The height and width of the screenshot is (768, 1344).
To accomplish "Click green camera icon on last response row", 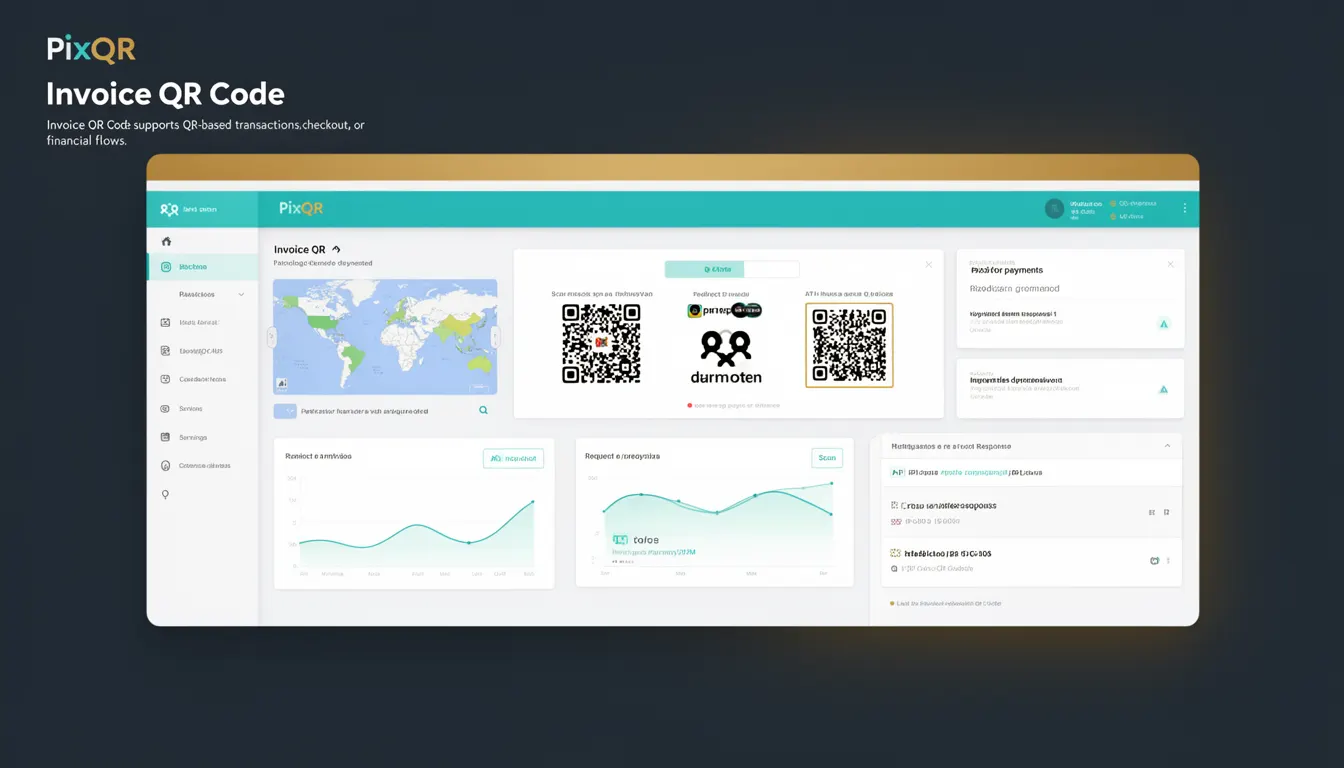I will (1154, 561).
